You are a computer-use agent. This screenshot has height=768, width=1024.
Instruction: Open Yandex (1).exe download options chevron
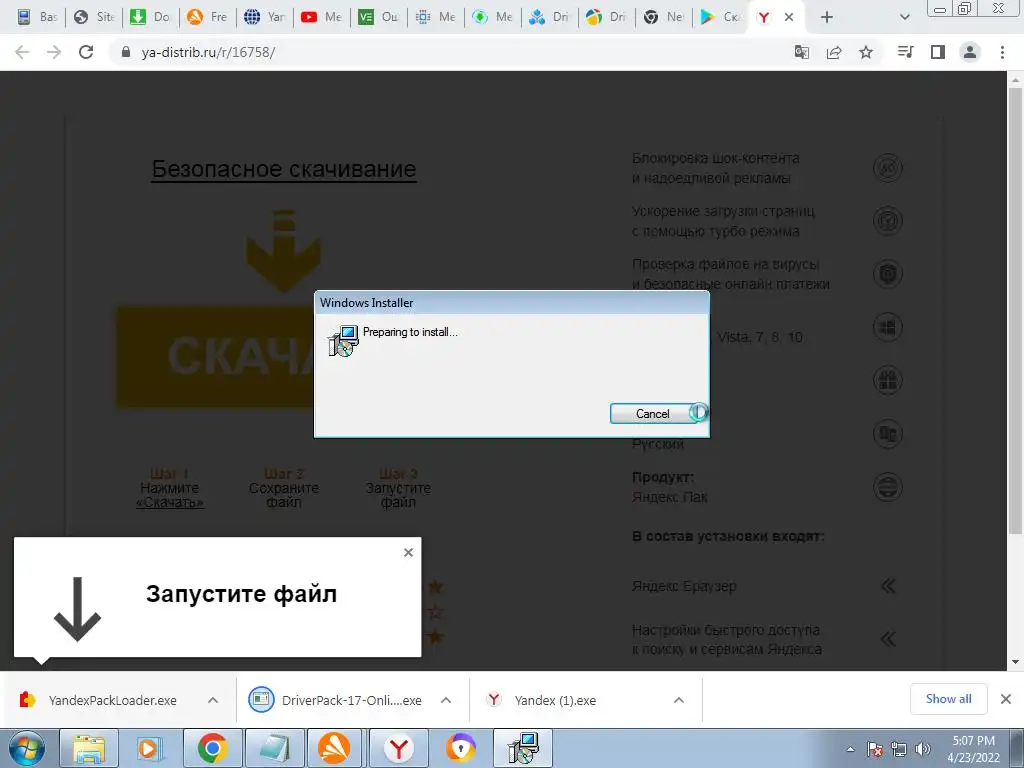(x=679, y=700)
